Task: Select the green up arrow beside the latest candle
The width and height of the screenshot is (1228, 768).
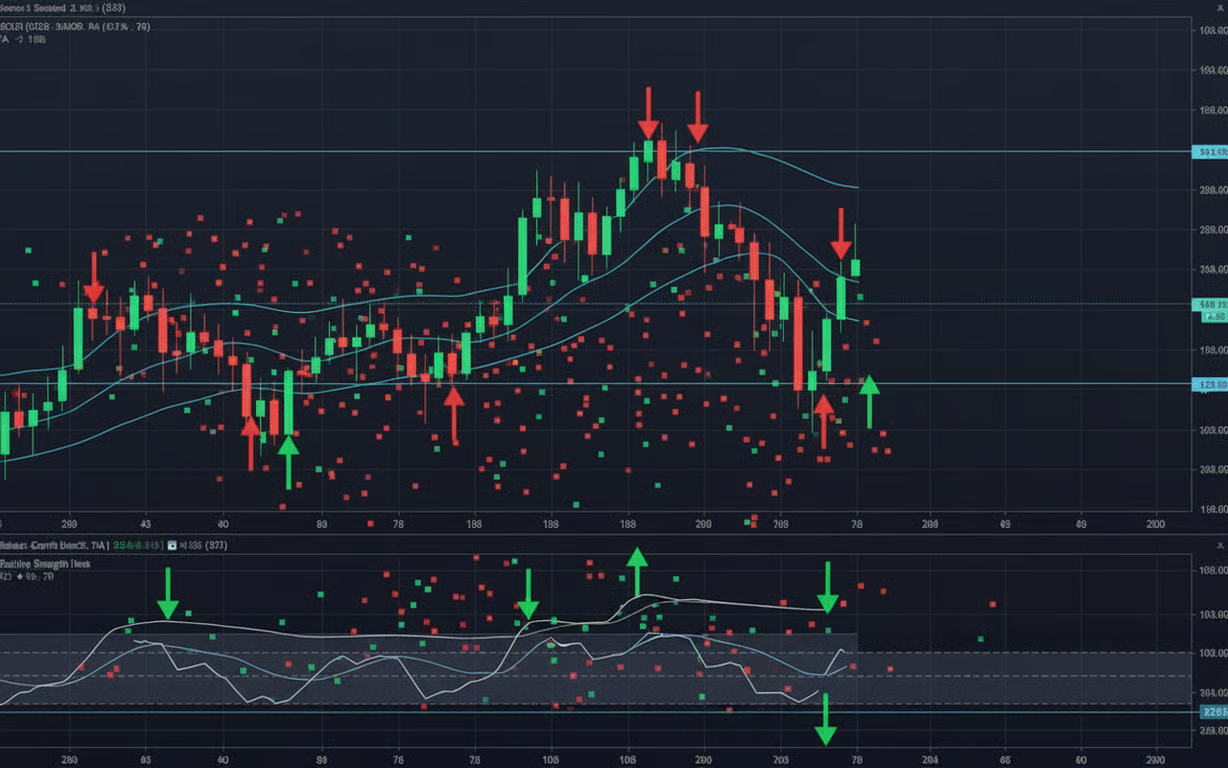Action: click(x=870, y=400)
